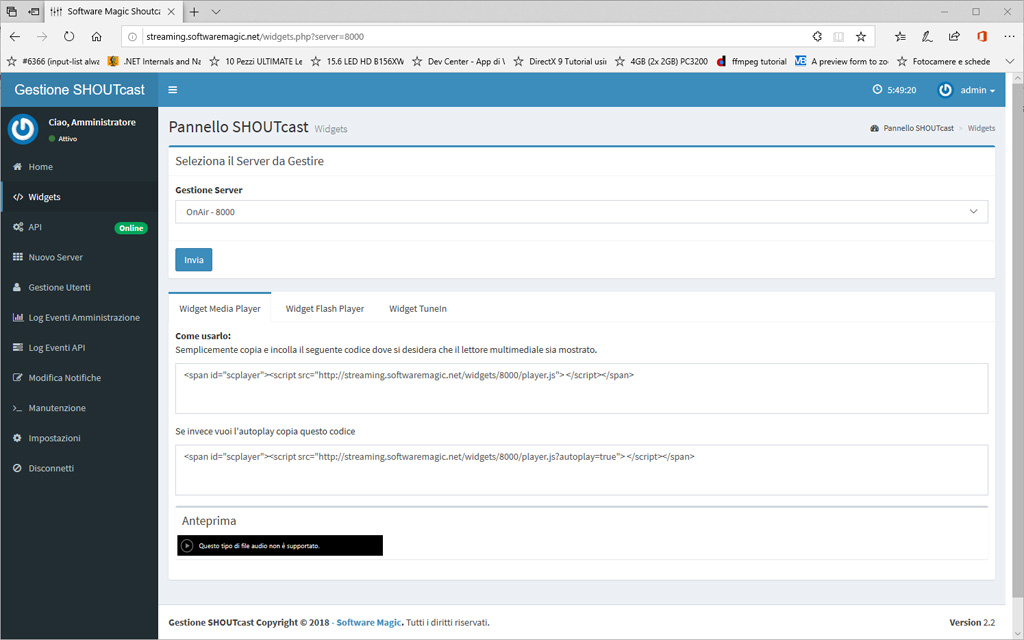
Task: Click the Invia button
Action: point(193,260)
